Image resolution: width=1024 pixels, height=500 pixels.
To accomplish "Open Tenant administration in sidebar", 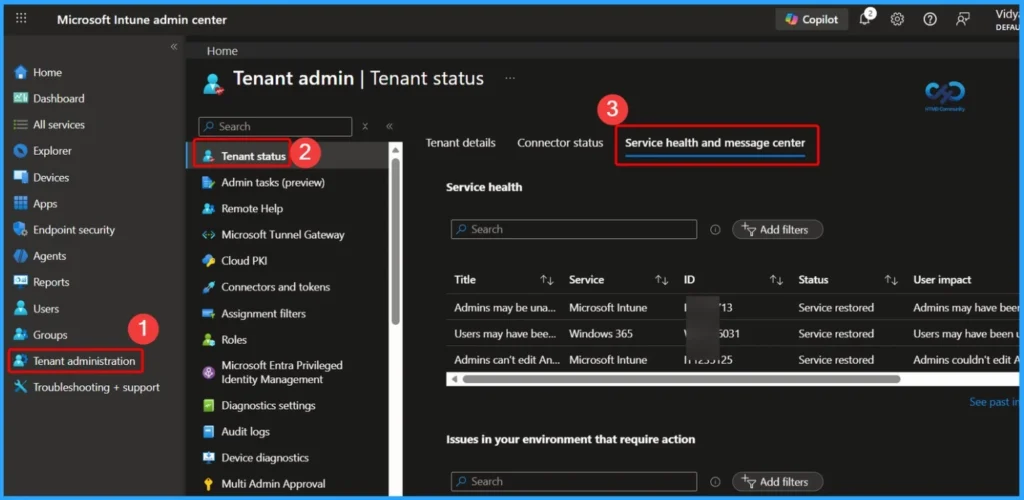I will tap(76, 361).
